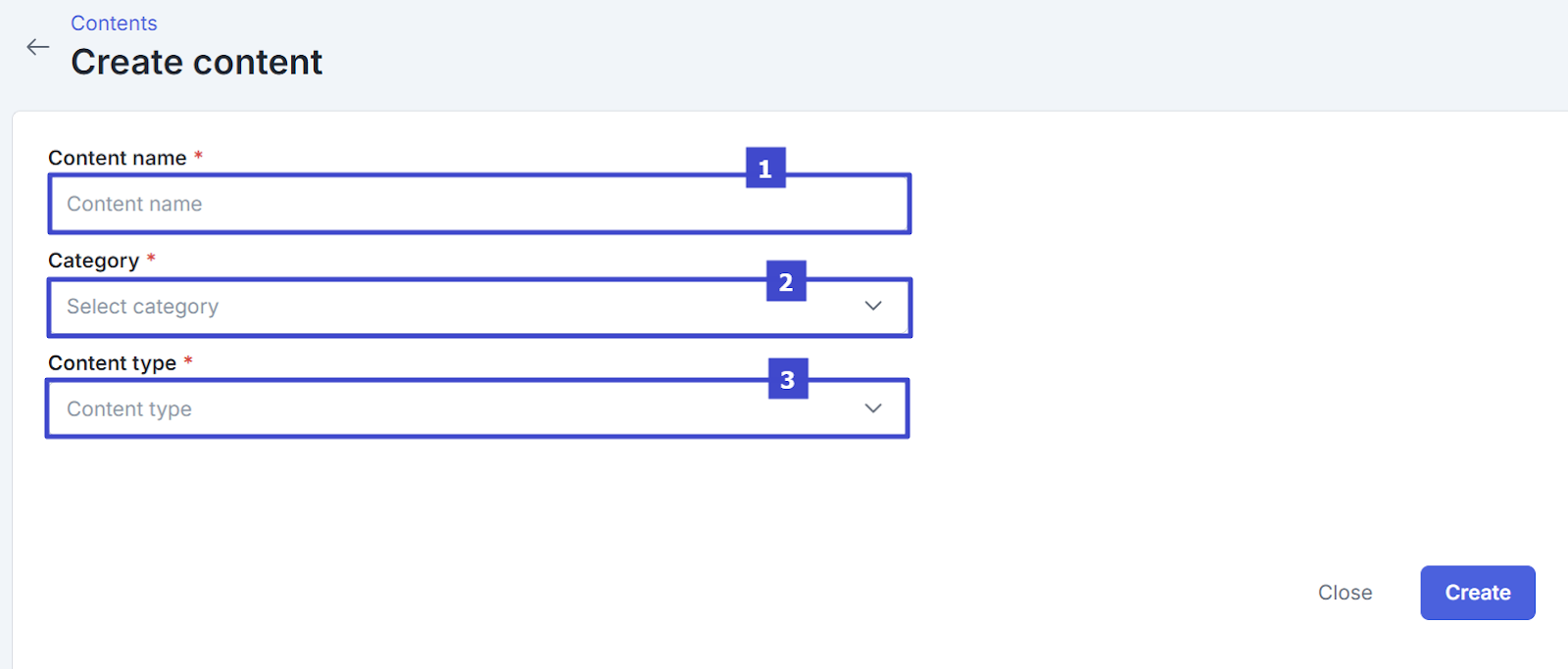The image size is (1568, 669).
Task: Click the numbered badge 2 marker
Action: 786,282
